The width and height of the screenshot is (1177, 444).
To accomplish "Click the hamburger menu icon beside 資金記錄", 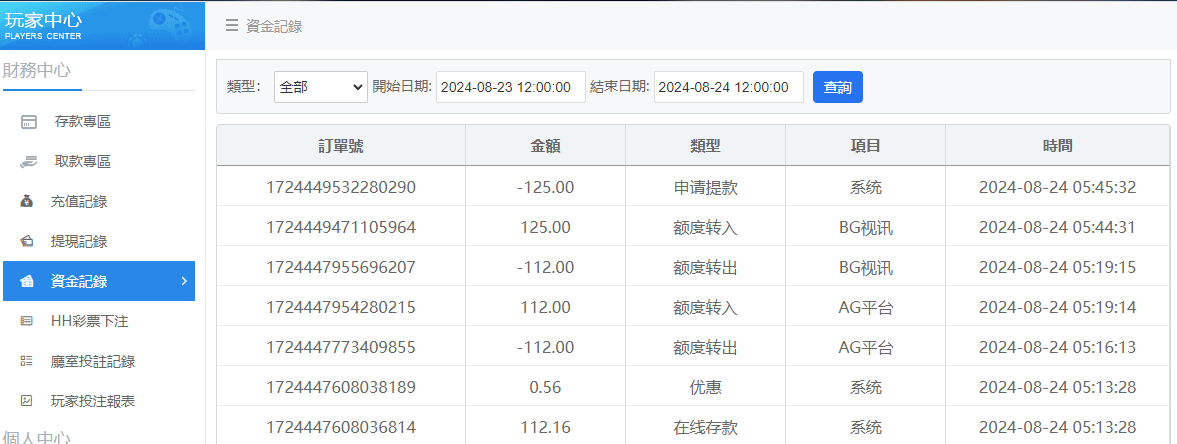I will click(x=232, y=26).
